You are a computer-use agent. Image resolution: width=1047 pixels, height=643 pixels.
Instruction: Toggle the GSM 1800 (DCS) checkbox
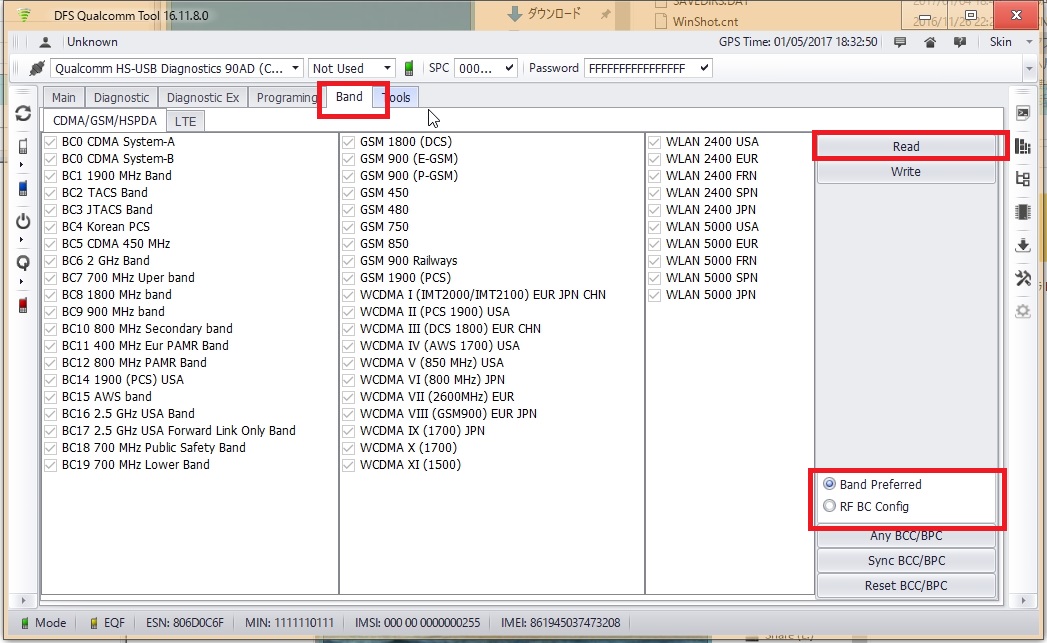[x=349, y=142]
